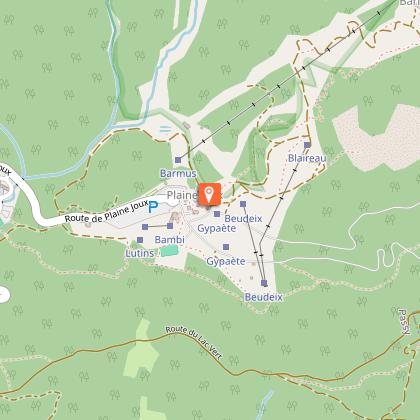Screen dimensions: 420x420
Task: Click the water crossing icon above Barmus
Action: coord(166,129)
